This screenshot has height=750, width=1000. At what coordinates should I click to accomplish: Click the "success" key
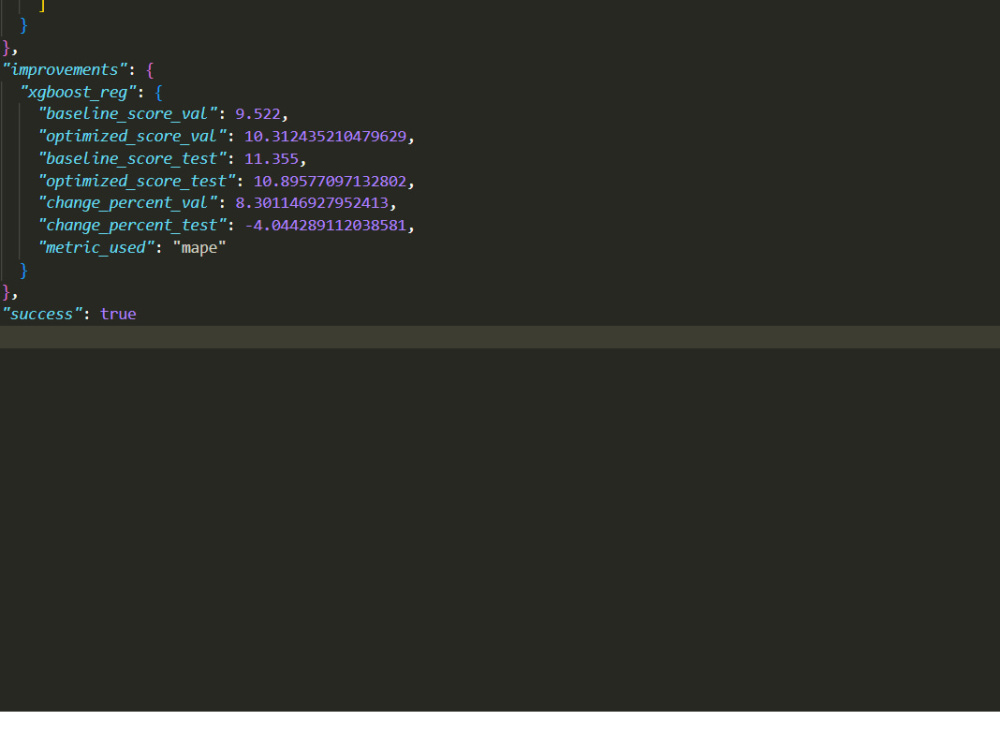[x=42, y=314]
